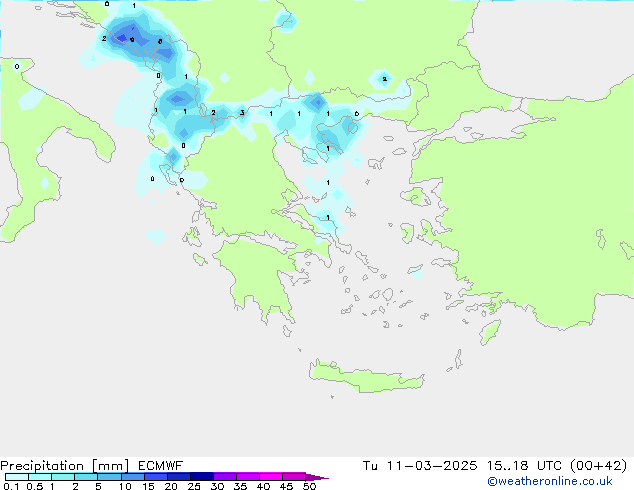
Task: Click the legend label '0.1'
Action: 11,486
